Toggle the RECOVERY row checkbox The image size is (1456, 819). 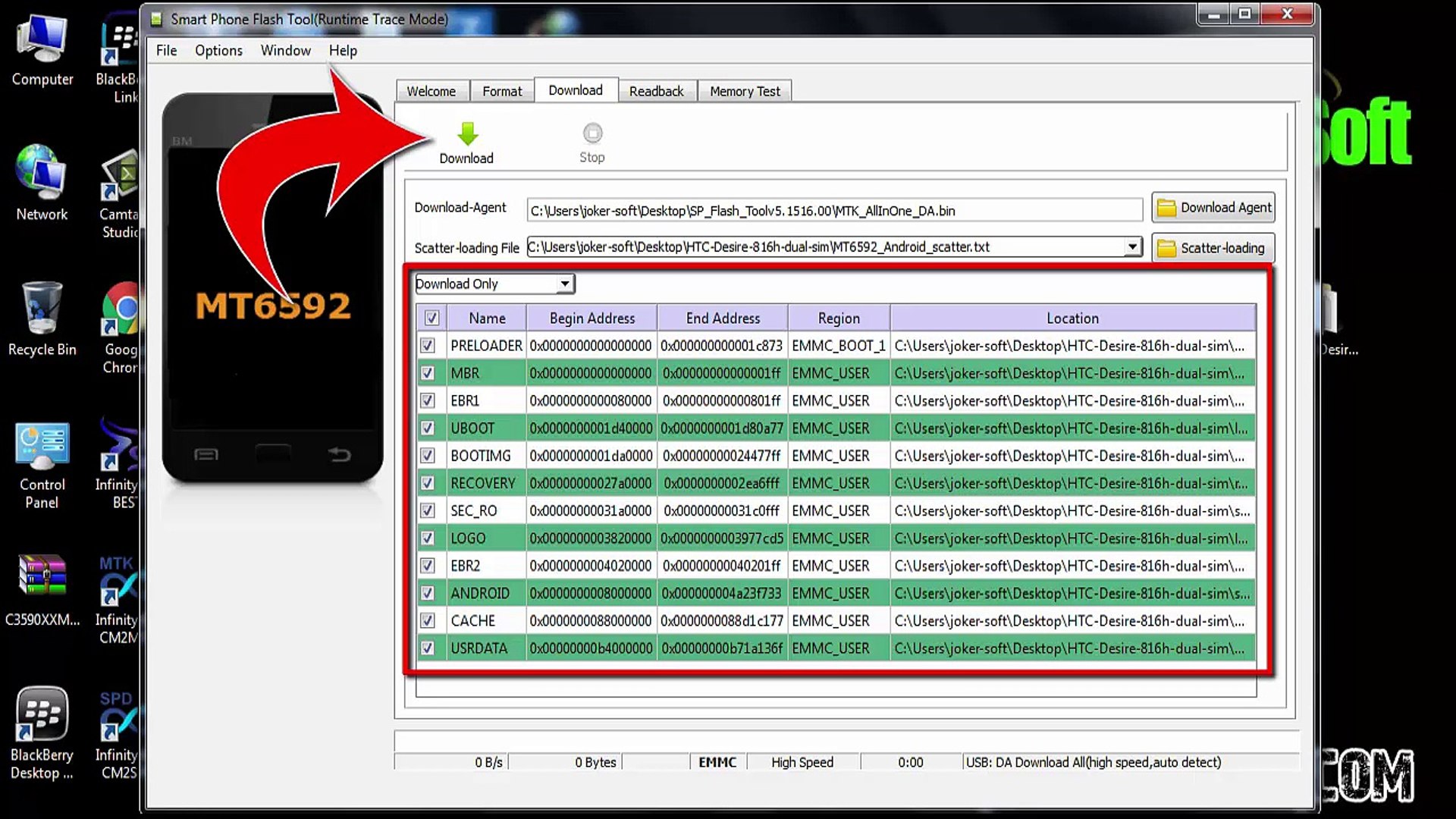pyautogui.click(x=428, y=483)
